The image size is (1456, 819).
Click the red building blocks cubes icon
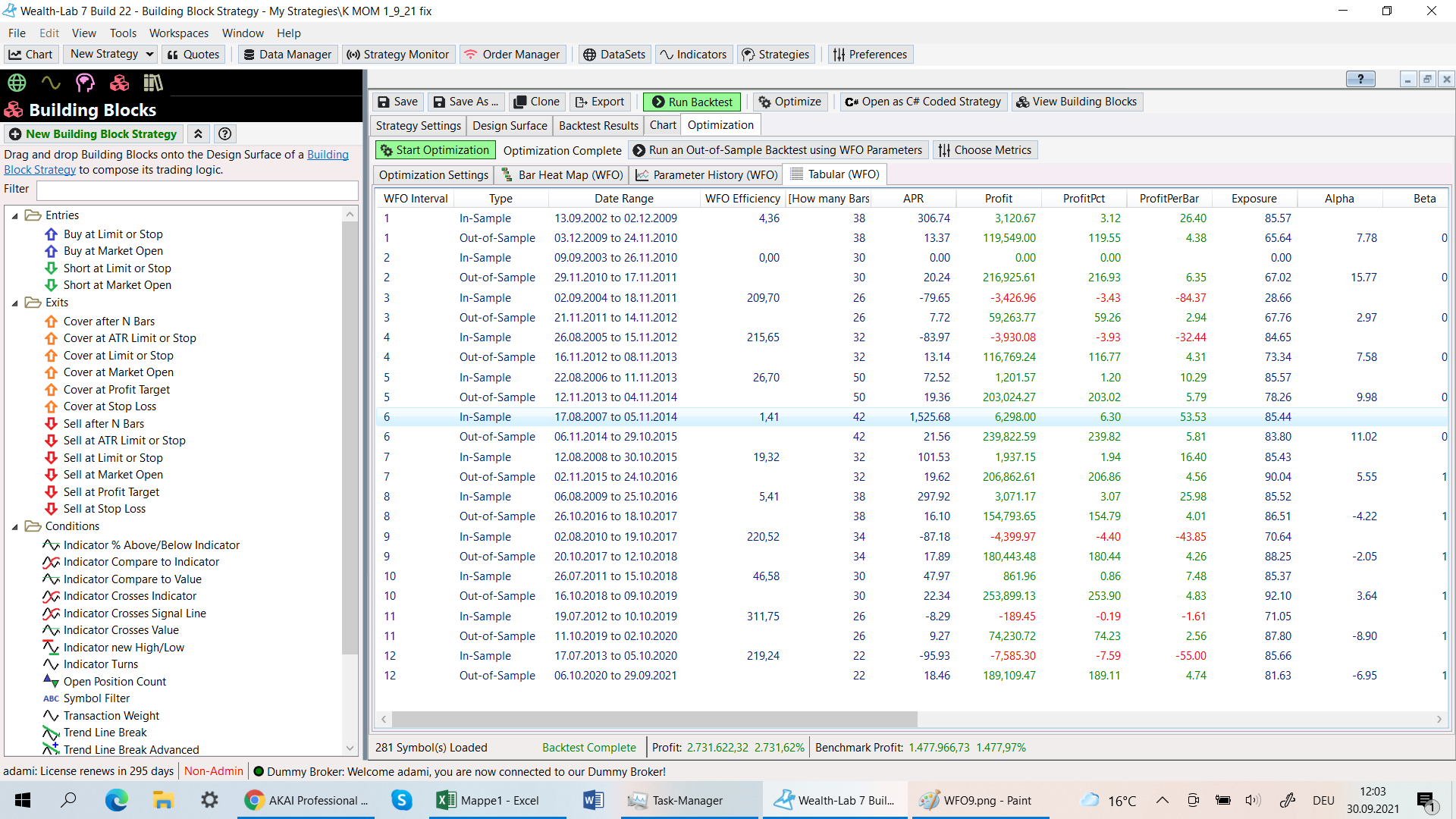(x=119, y=83)
